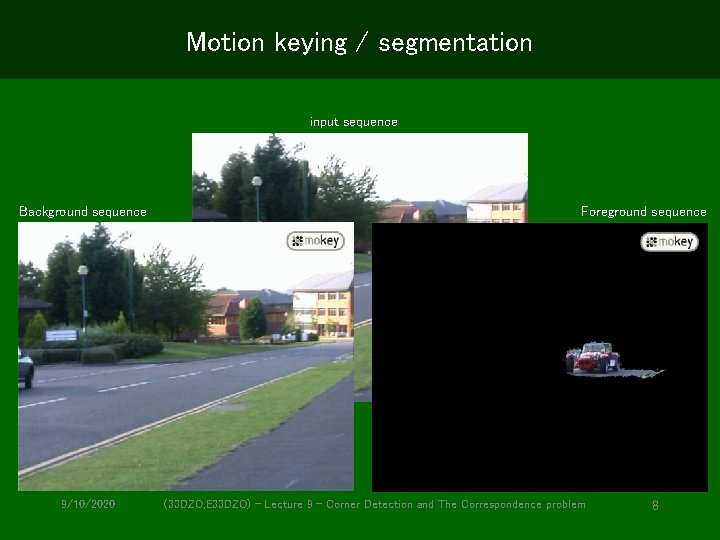
Task: Select the black foreground sequence image
Action: pyautogui.click(x=540, y=357)
